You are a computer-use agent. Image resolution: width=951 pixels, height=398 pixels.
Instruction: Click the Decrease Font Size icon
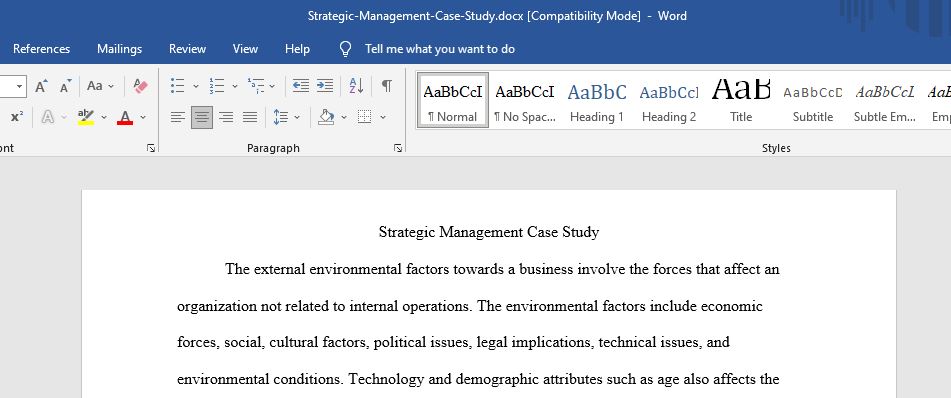[x=66, y=86]
